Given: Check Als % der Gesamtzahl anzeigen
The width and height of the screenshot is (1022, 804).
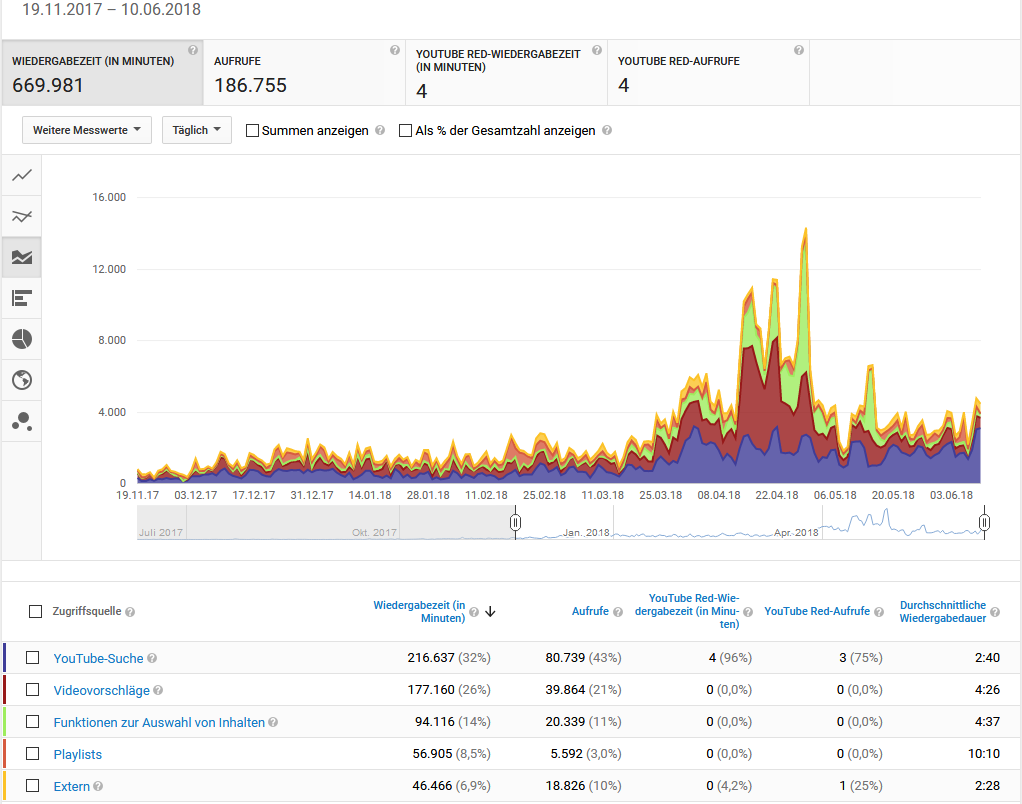Looking at the screenshot, I should (406, 131).
